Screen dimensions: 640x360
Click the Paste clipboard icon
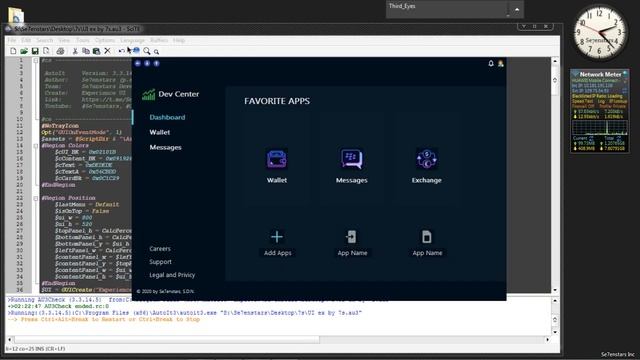point(96,51)
